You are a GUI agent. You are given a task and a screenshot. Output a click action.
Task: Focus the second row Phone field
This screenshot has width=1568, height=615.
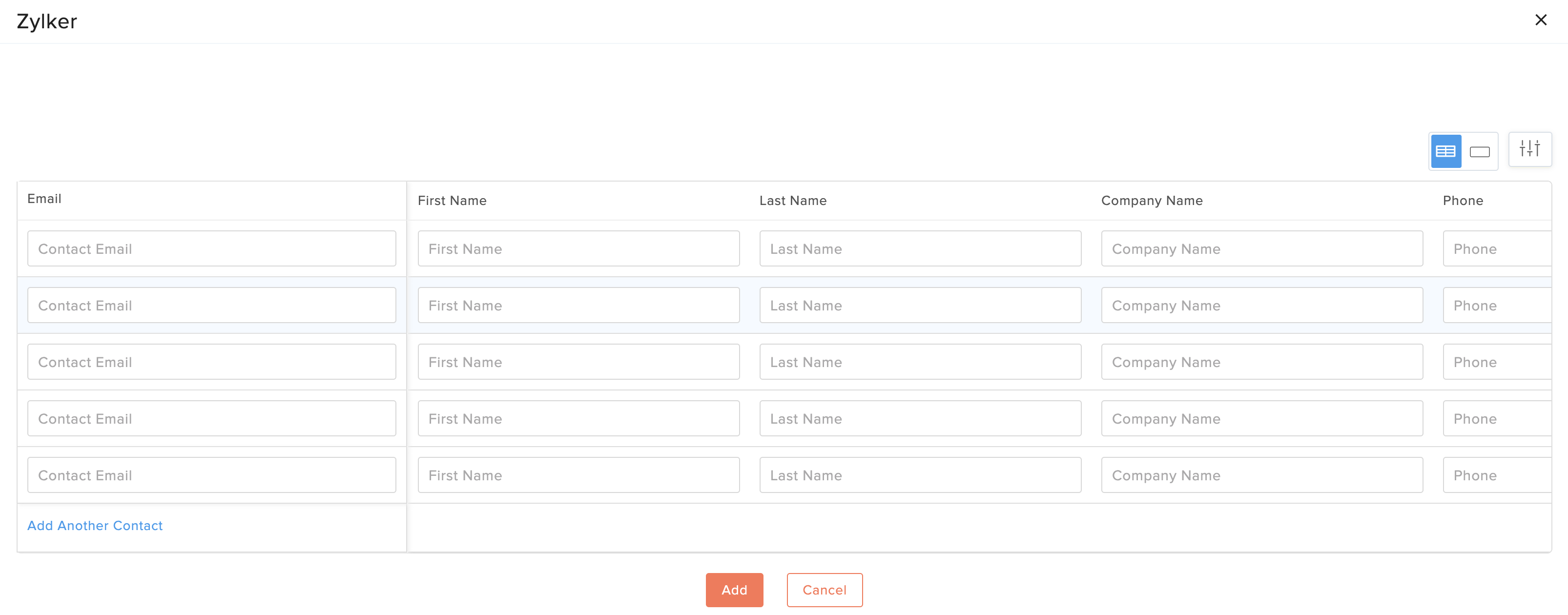(1496, 306)
